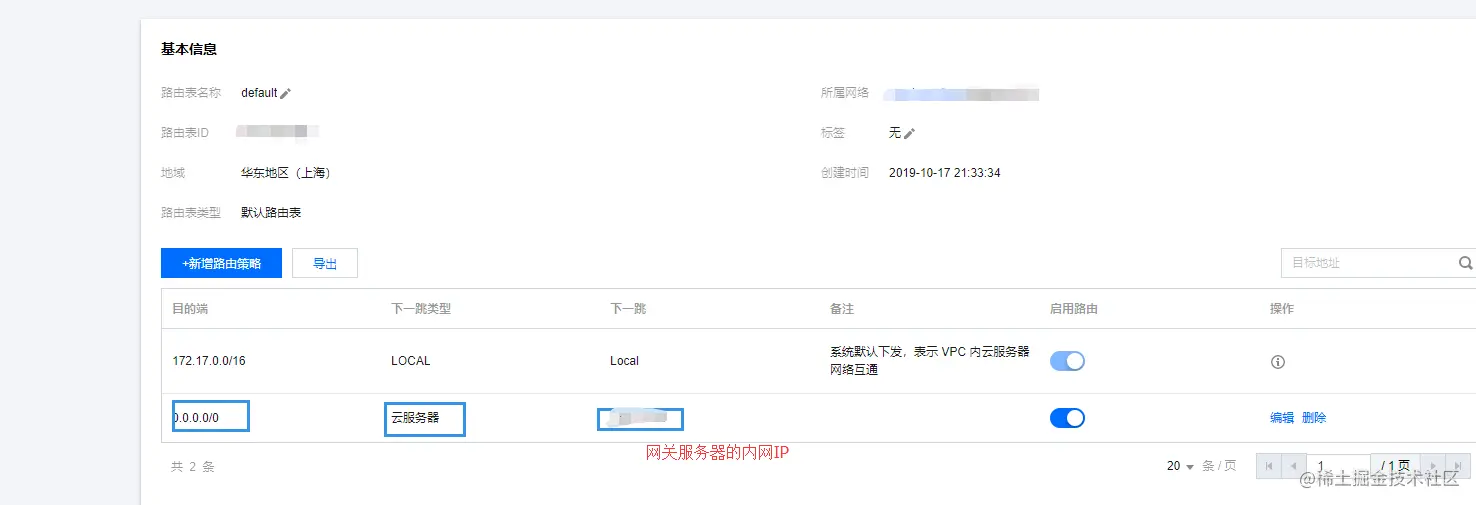Screen dimensions: 1476x505
Task: Click +新增路由策略 button
Action: coord(221,263)
